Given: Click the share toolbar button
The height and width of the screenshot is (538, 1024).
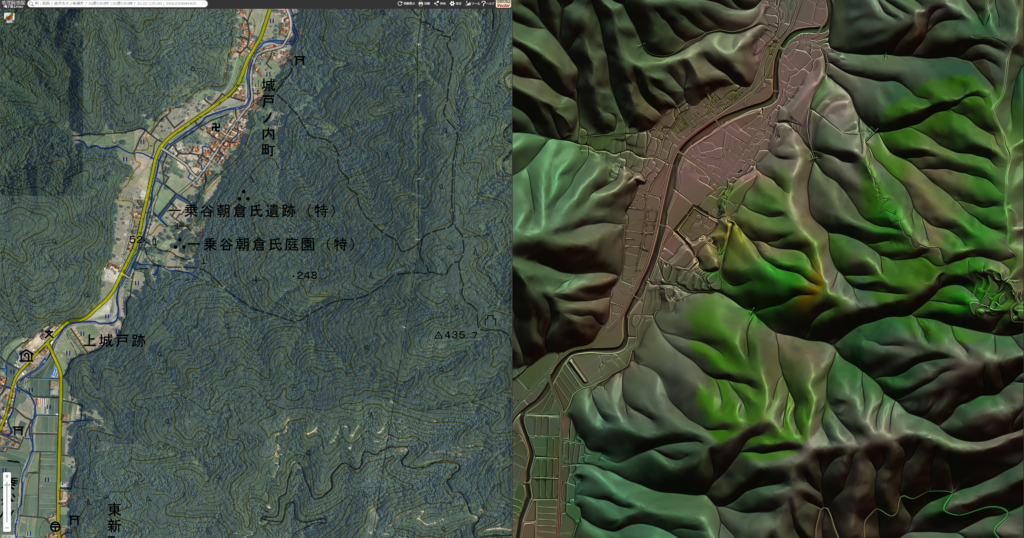Looking at the screenshot, I should coord(440,4).
